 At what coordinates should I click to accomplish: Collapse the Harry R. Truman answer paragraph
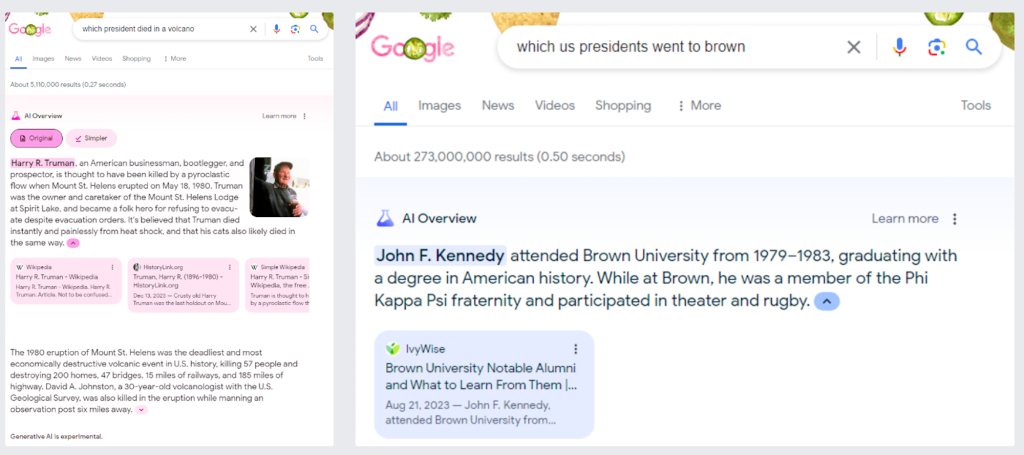click(x=73, y=243)
